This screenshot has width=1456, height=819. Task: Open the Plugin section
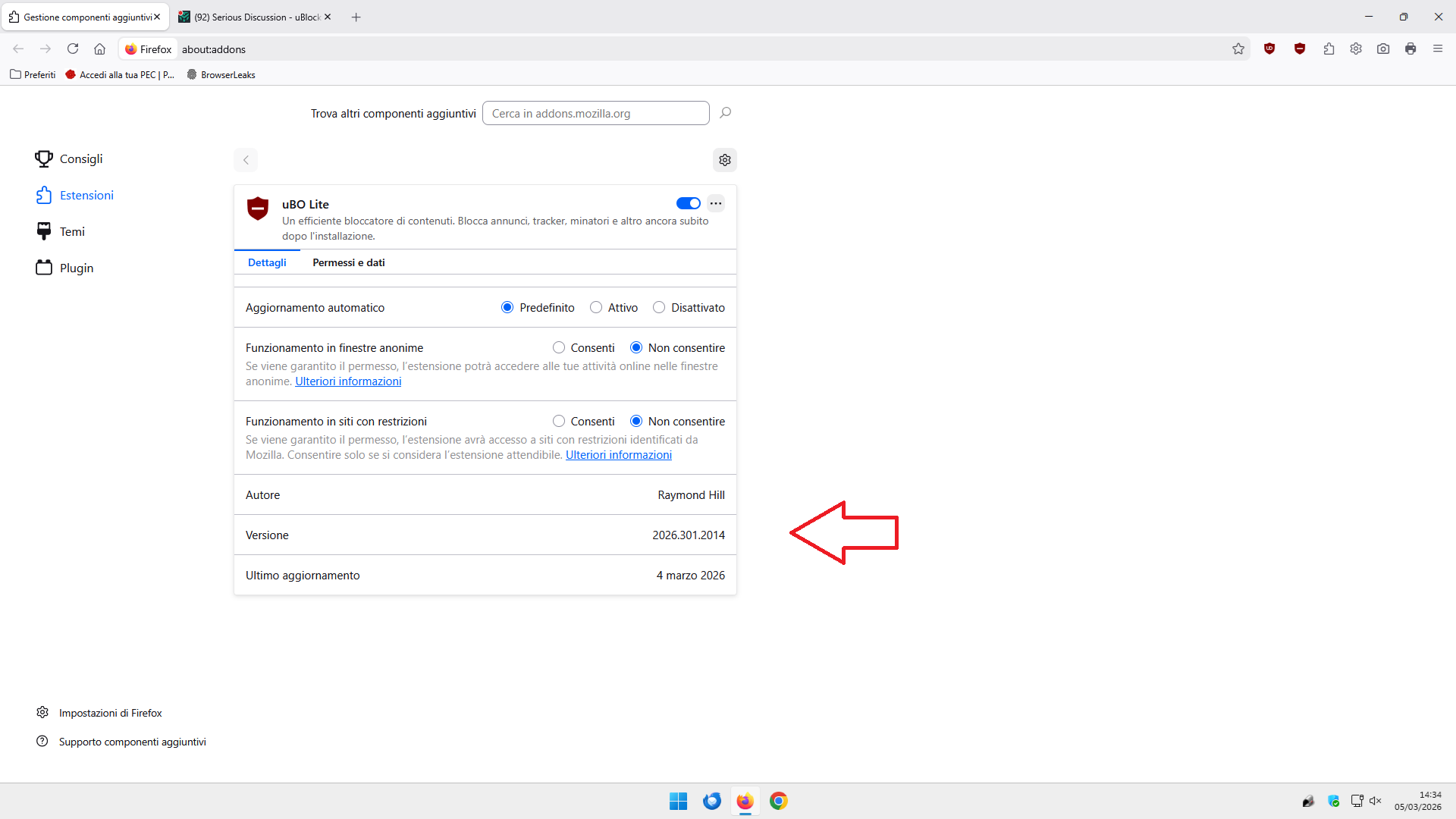(64, 268)
